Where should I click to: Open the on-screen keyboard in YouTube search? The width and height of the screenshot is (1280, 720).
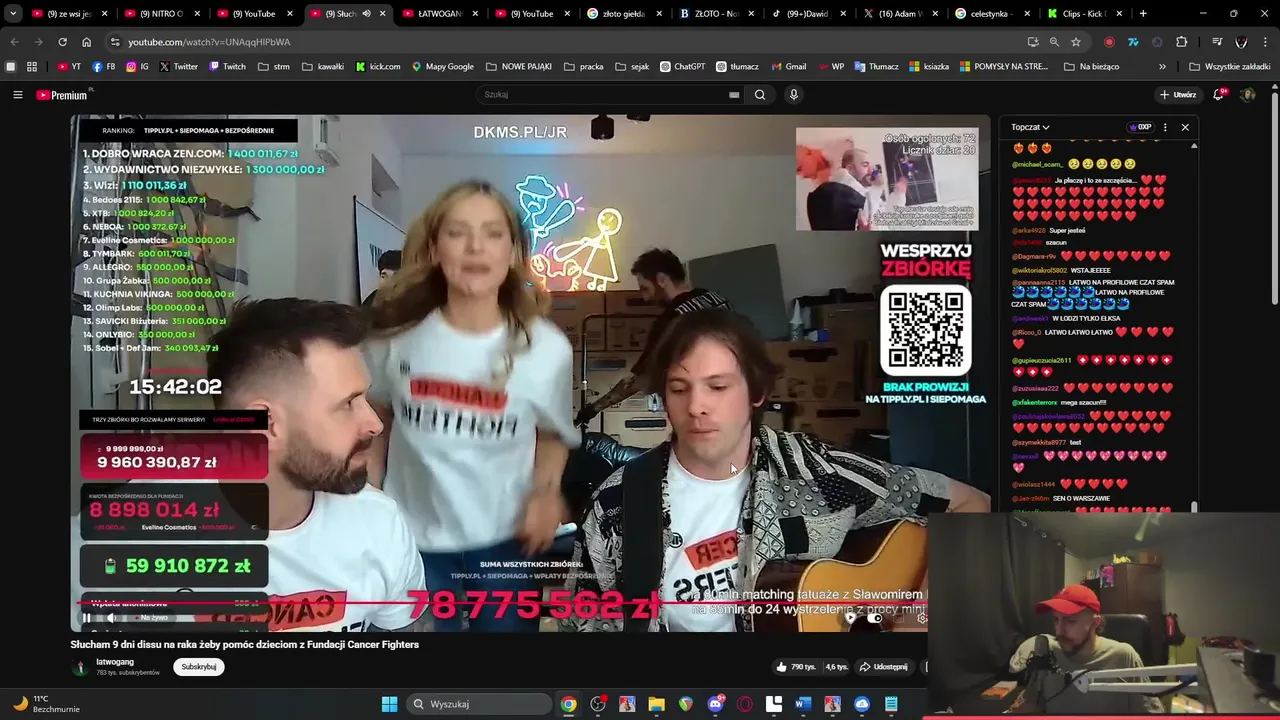734,95
